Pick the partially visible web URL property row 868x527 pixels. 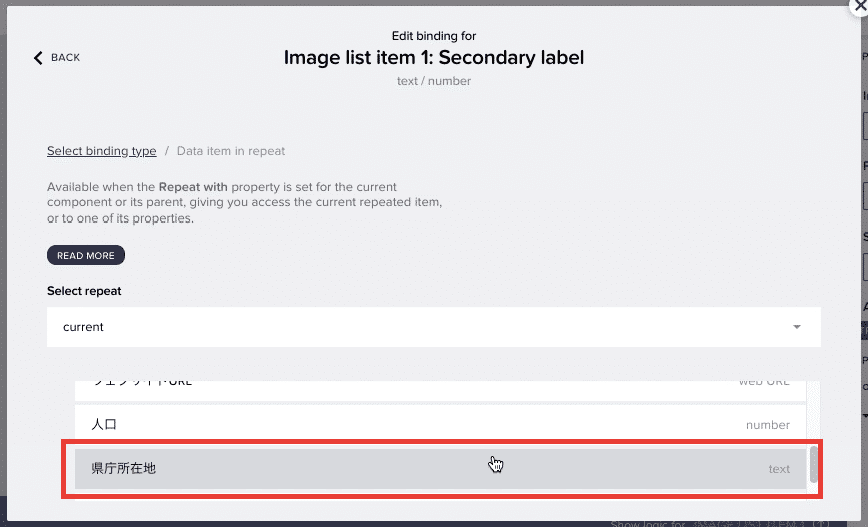(440, 390)
